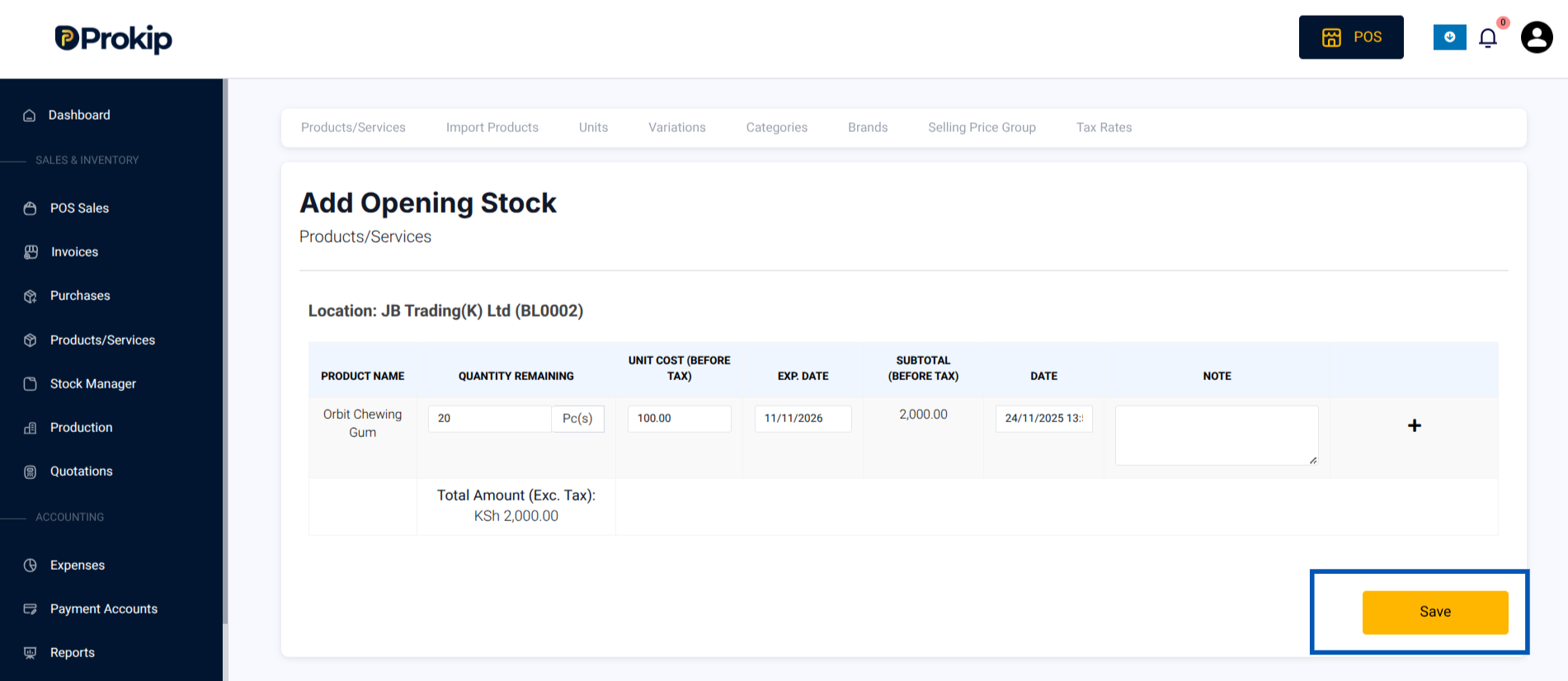
Task: Open the notifications bell
Action: click(1488, 38)
